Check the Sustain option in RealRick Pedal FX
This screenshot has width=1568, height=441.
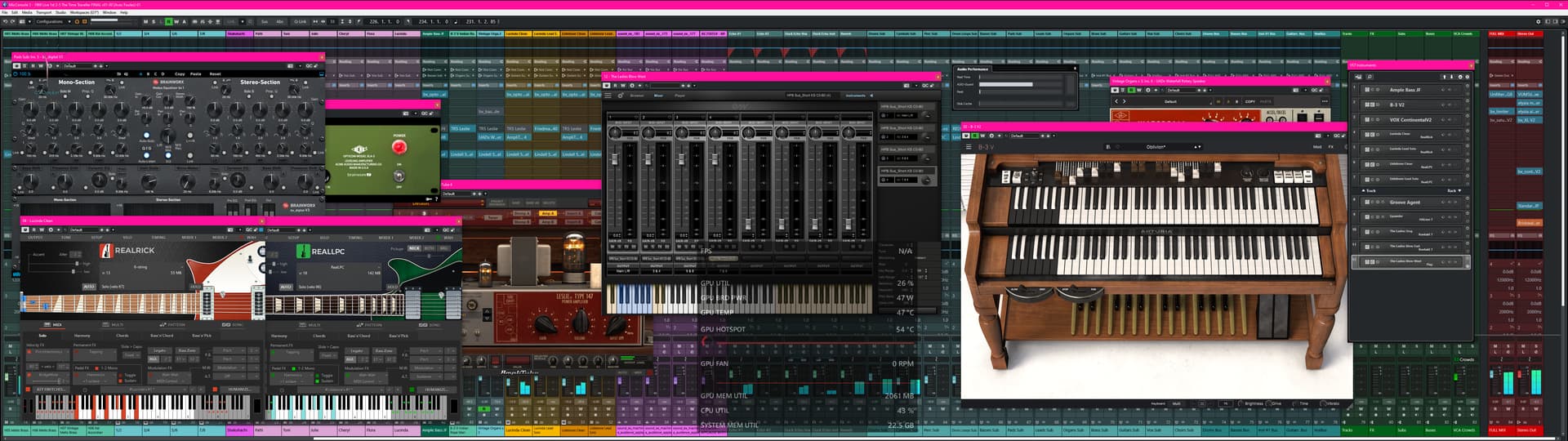click(121, 381)
